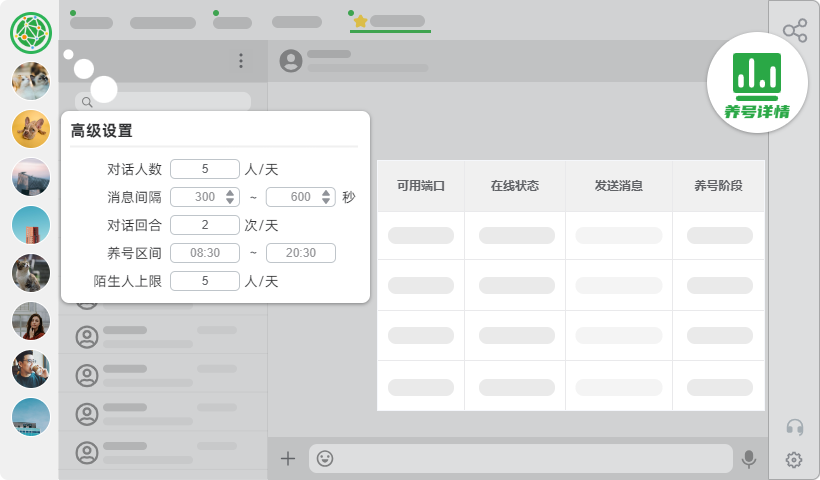This screenshot has height=480, width=820.
Task: Set the 08:30 start time field
Action: [205, 253]
